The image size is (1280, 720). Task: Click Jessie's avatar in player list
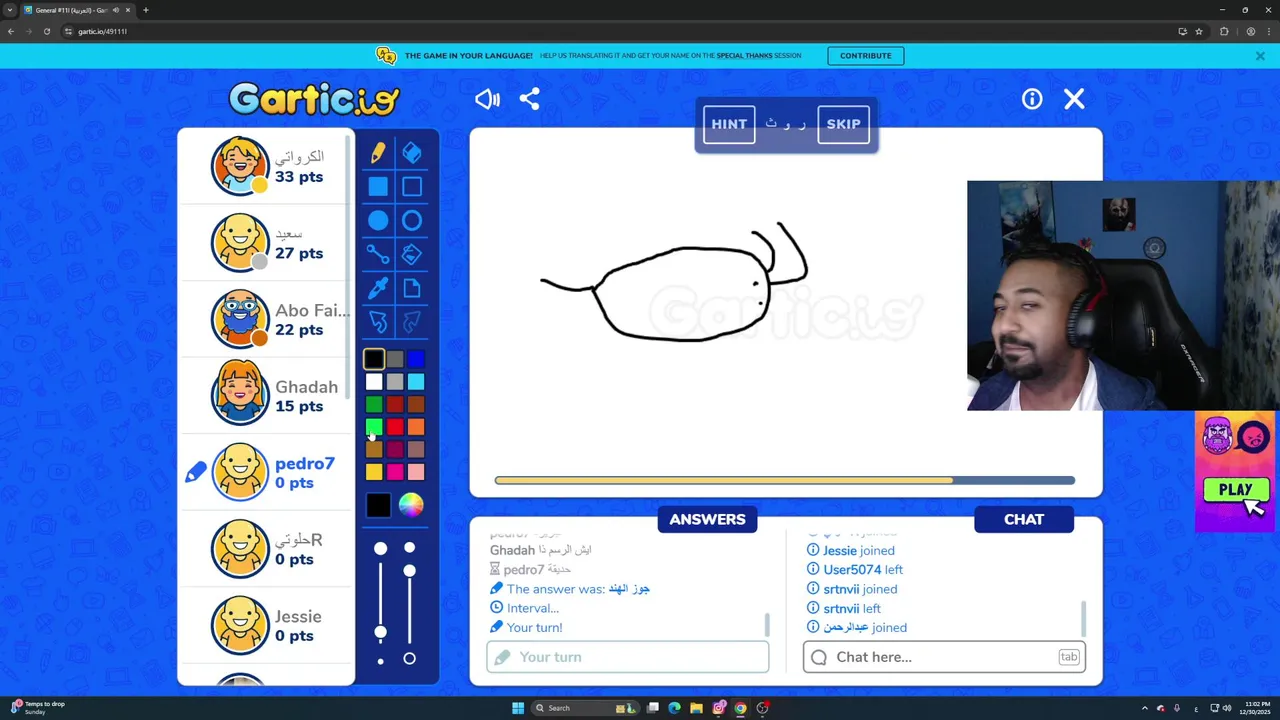pos(240,625)
